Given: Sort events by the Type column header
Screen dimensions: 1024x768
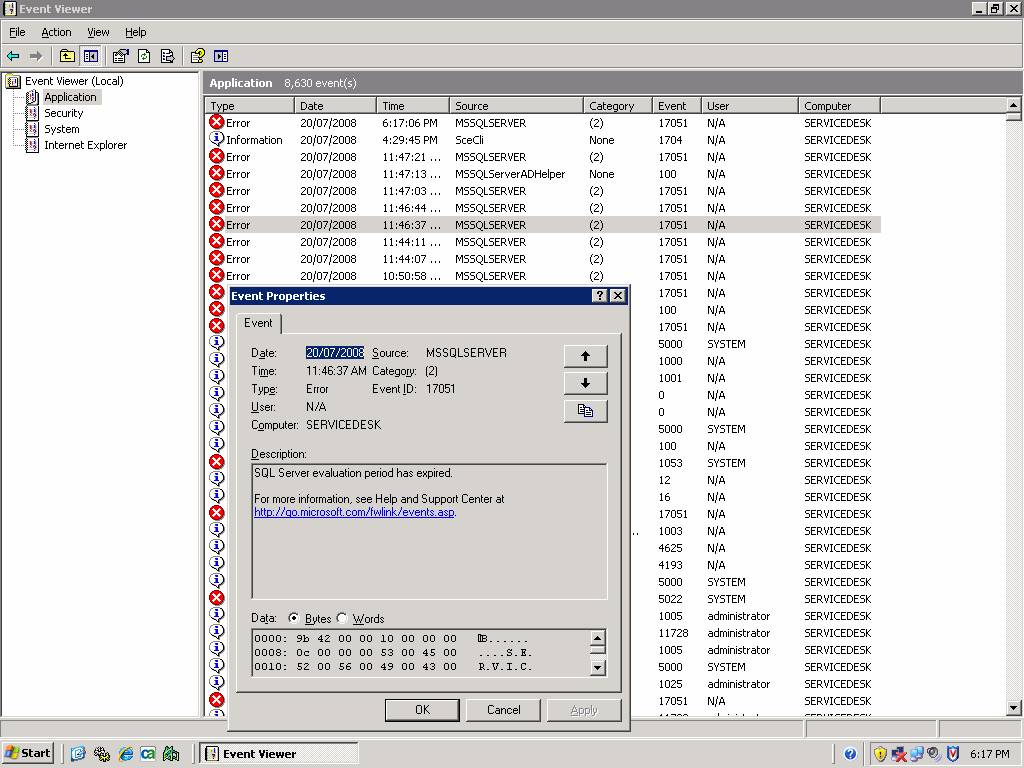Looking at the screenshot, I should pyautogui.click(x=249, y=106).
